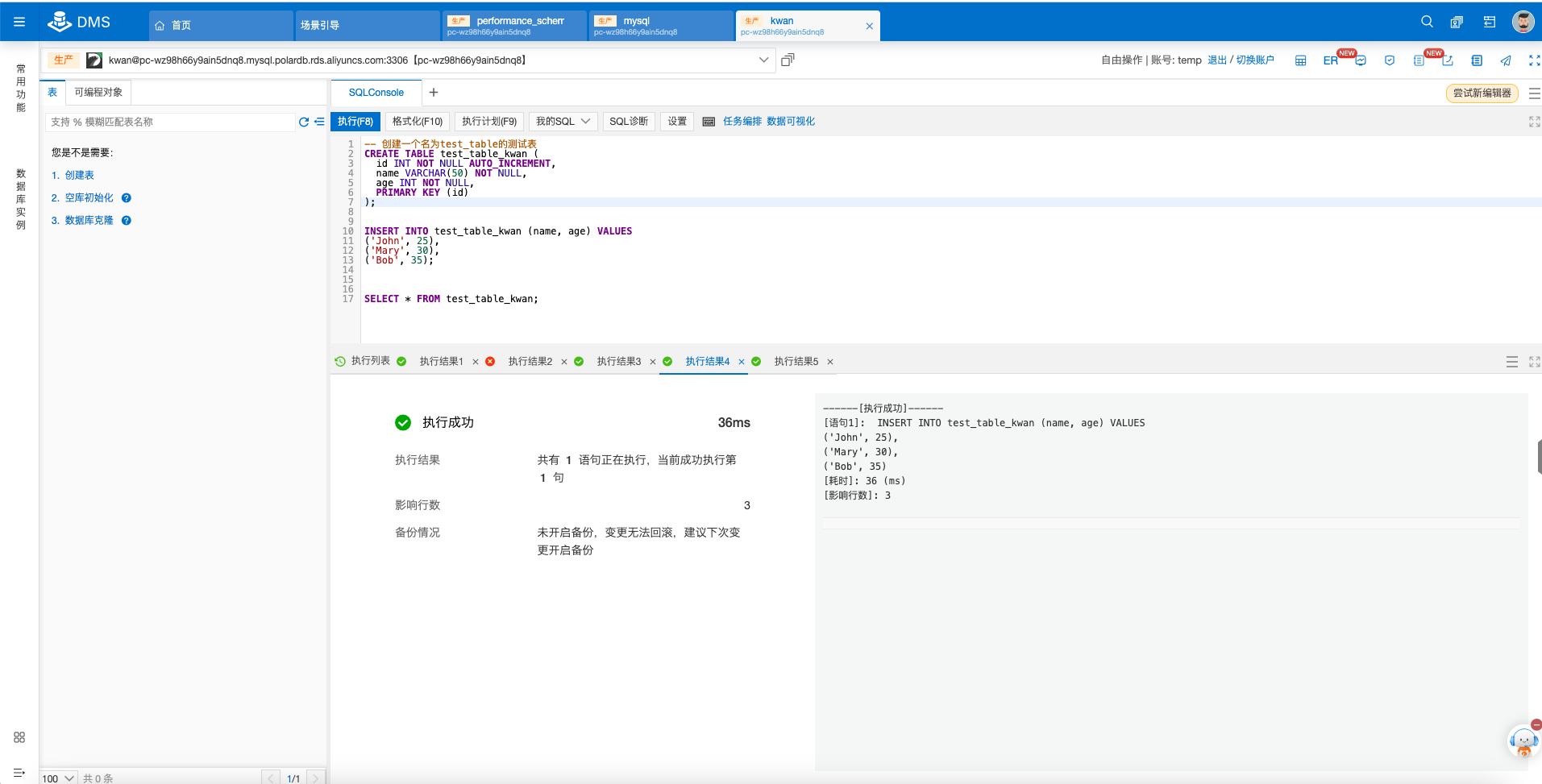Expand the left sidebar toggle at bottom
The width and height of the screenshot is (1542, 784).
pyautogui.click(x=19, y=773)
